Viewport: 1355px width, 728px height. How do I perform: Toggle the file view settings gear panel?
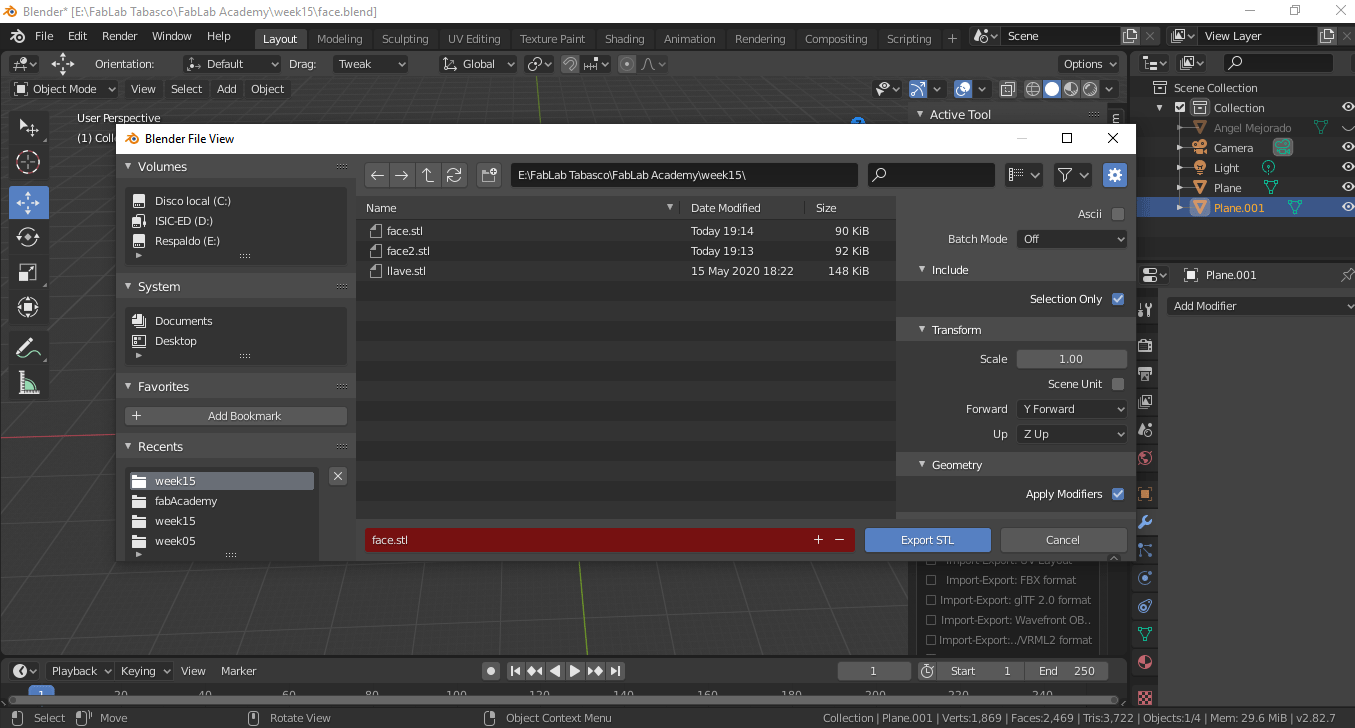click(1115, 175)
